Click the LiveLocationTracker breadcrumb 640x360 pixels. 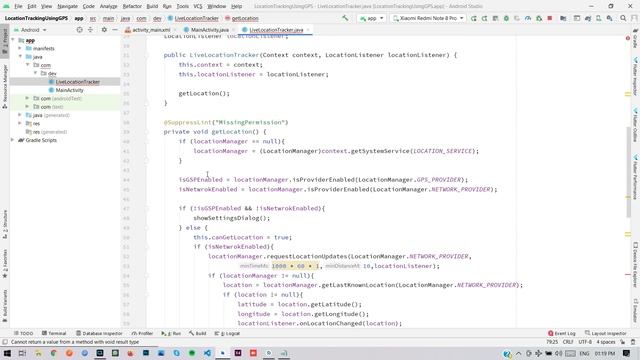coord(193,18)
